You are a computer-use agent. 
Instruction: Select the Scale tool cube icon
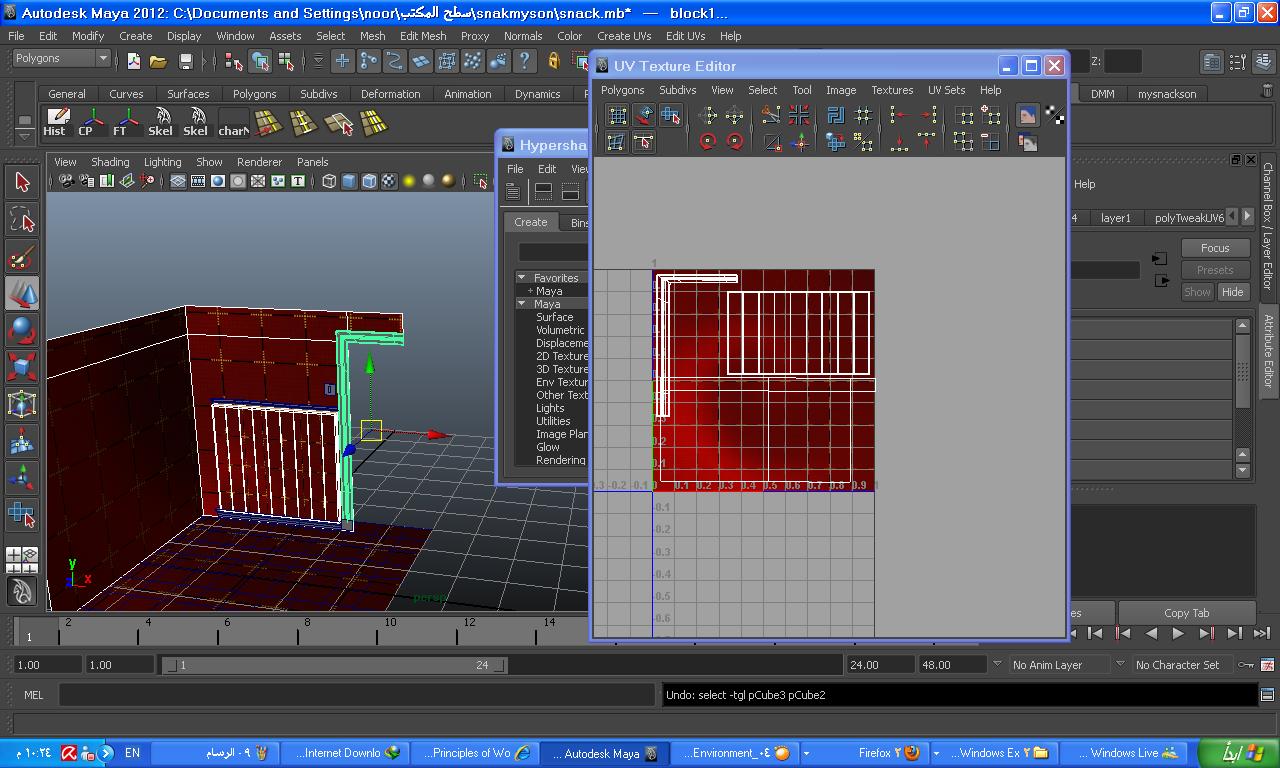(22, 367)
